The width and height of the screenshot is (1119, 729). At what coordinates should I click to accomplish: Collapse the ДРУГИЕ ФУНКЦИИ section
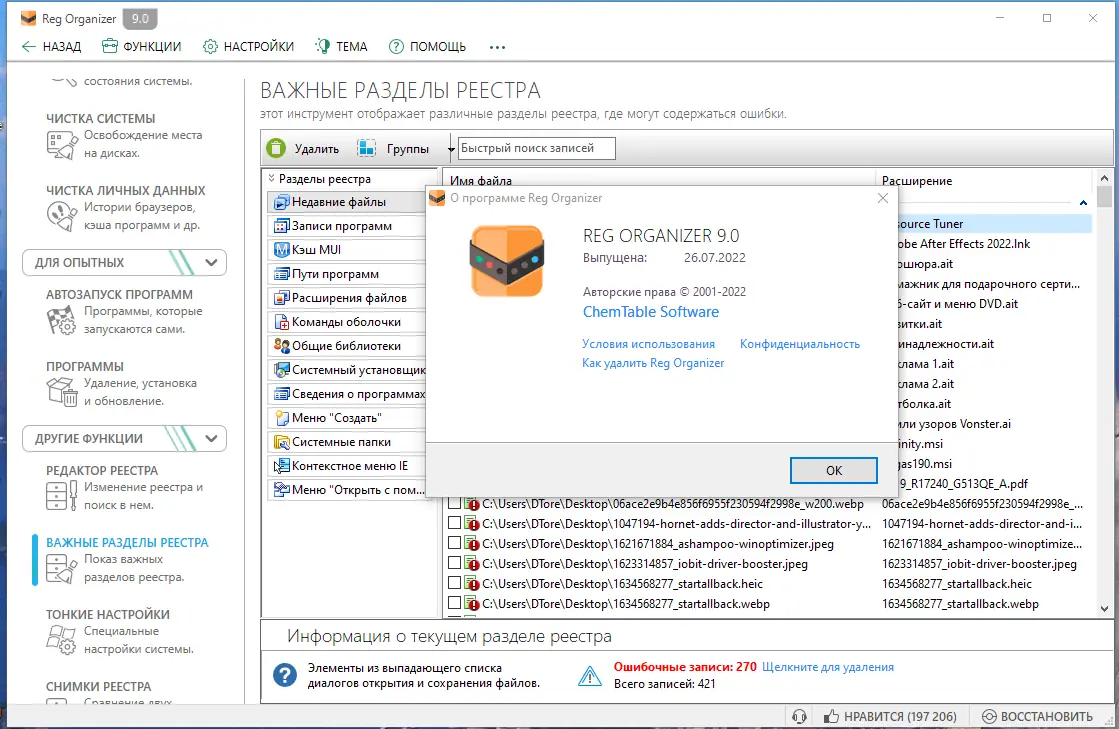point(211,438)
